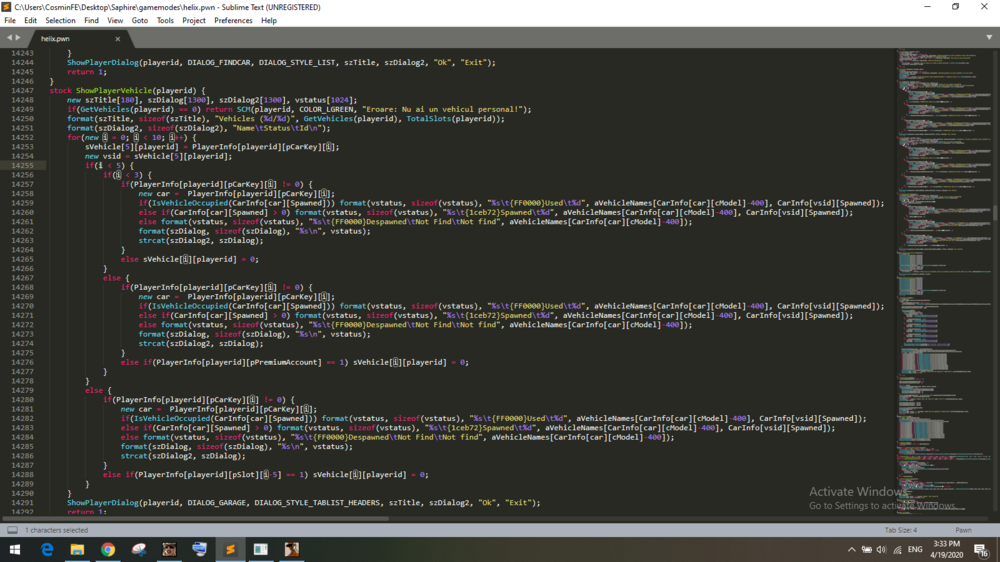
Task: Open the Preferences menu
Action: [x=233, y=20]
